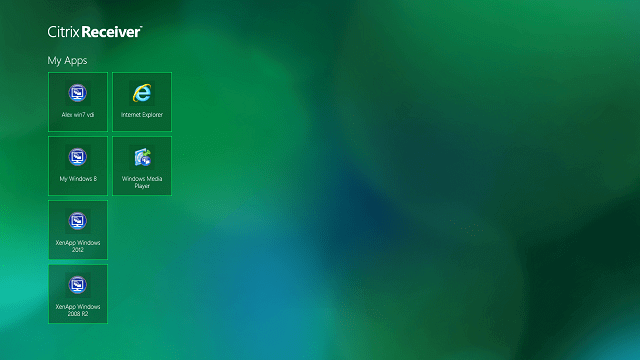The width and height of the screenshot is (640, 360).
Task: Click the Citrix Receiver logo
Action: [95, 32]
